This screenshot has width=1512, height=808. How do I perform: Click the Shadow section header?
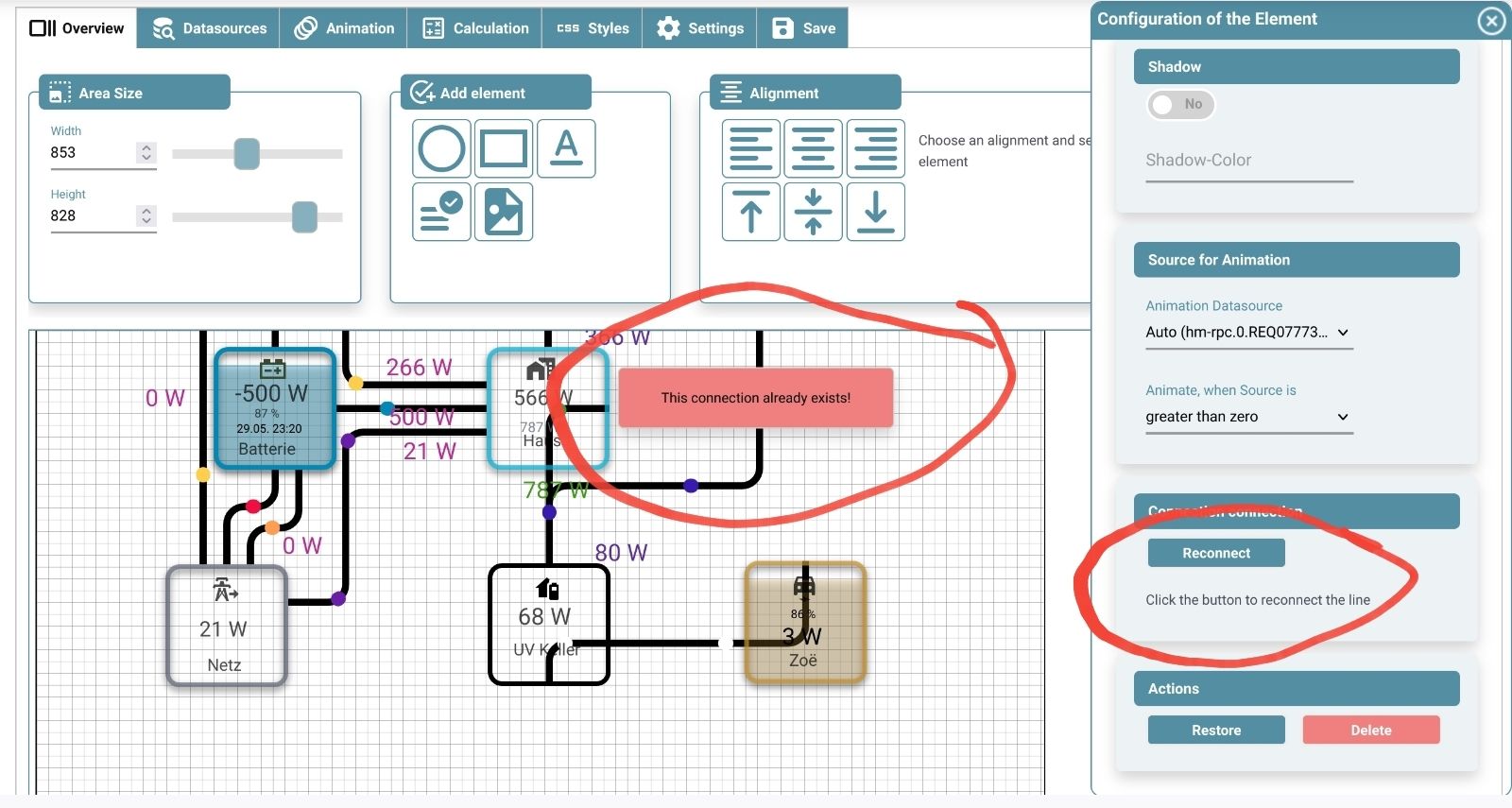tap(1297, 67)
